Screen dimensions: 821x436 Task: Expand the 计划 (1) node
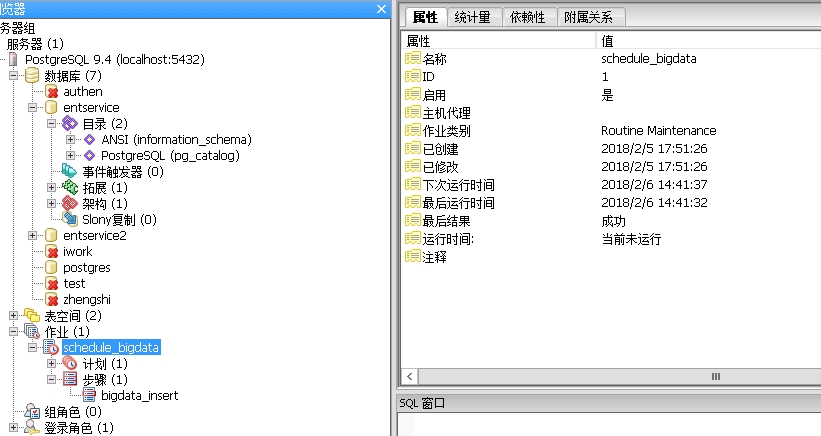point(52,364)
